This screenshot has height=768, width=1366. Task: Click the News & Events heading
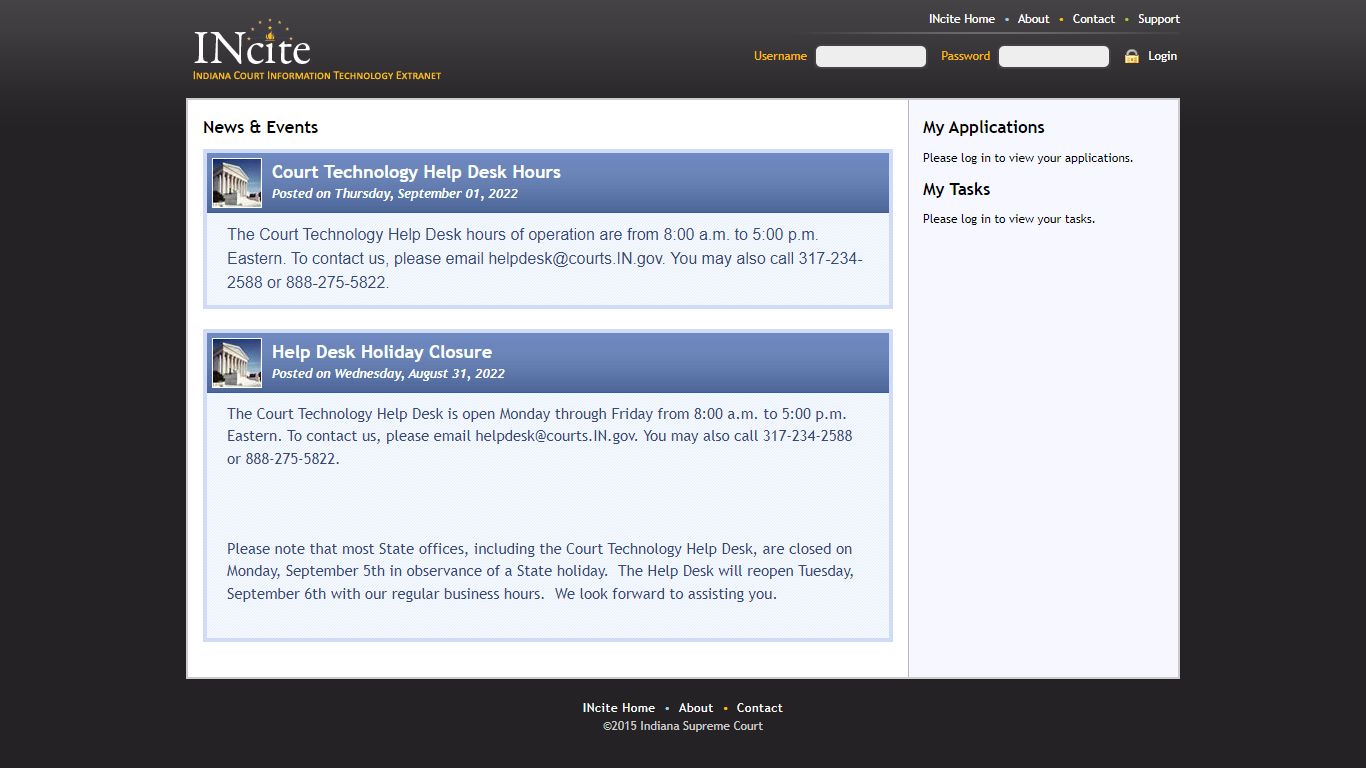coord(261,127)
